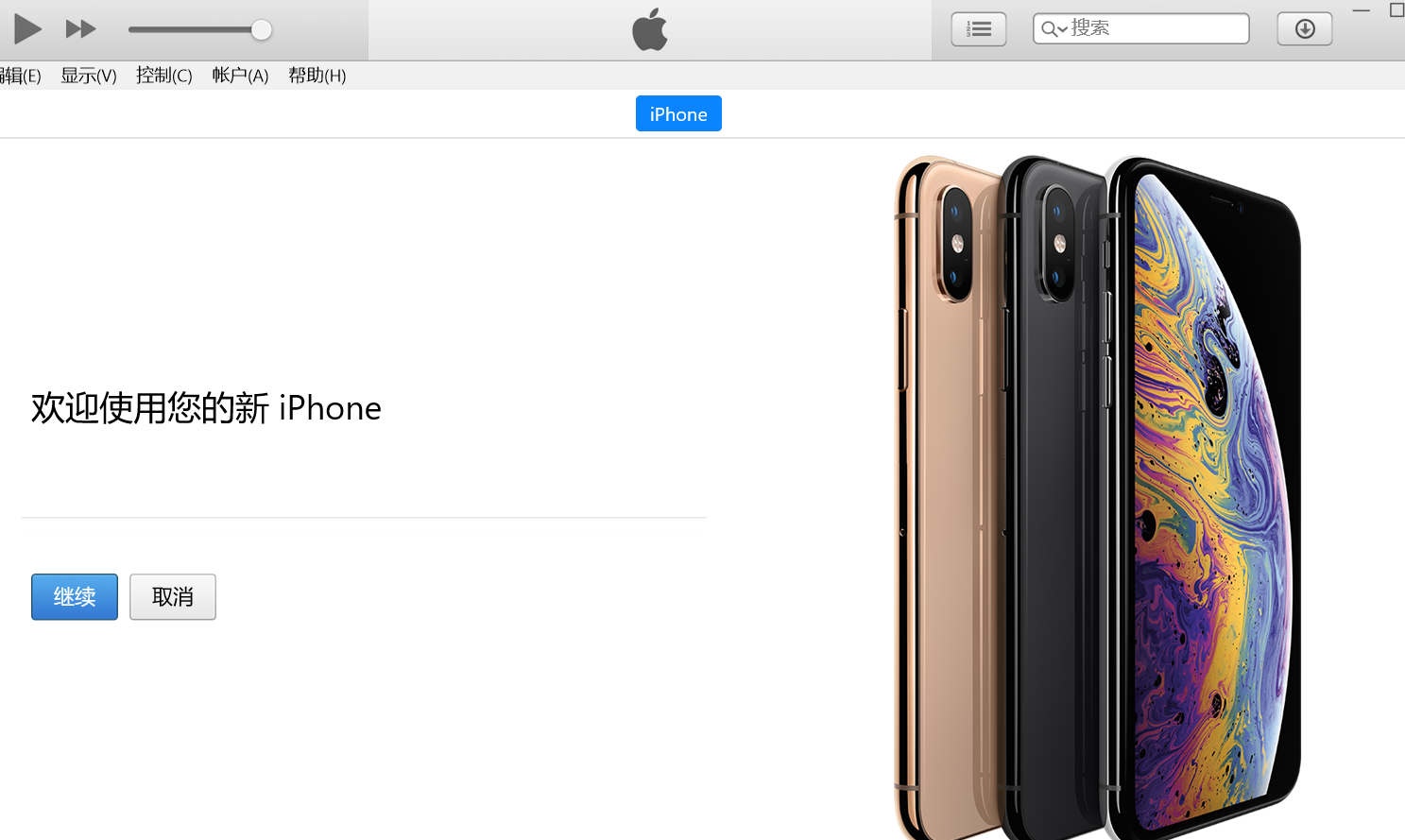1405x840 pixels.
Task: Open the 控制(C) menu
Action: click(x=164, y=76)
